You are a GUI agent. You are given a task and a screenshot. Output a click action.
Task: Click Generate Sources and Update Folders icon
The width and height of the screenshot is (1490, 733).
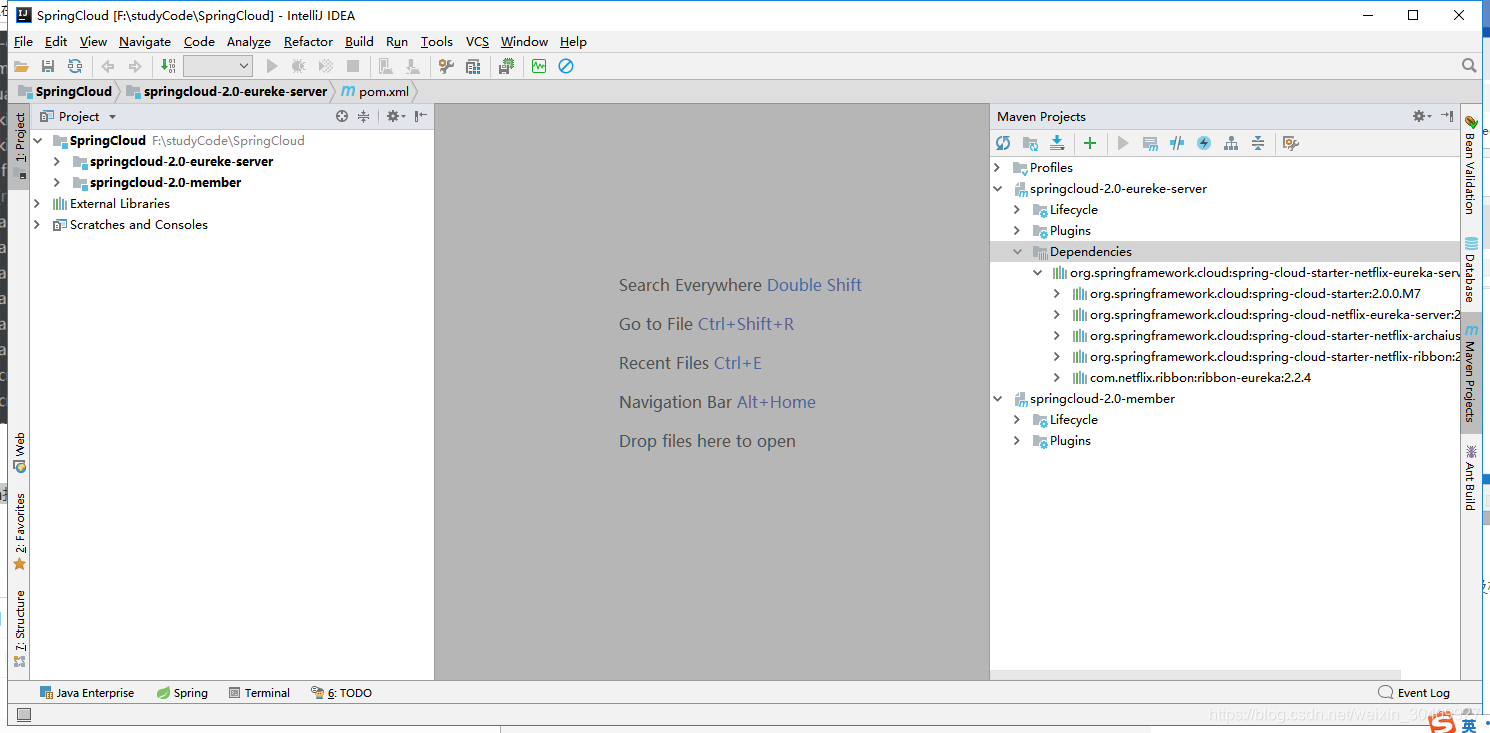1030,143
